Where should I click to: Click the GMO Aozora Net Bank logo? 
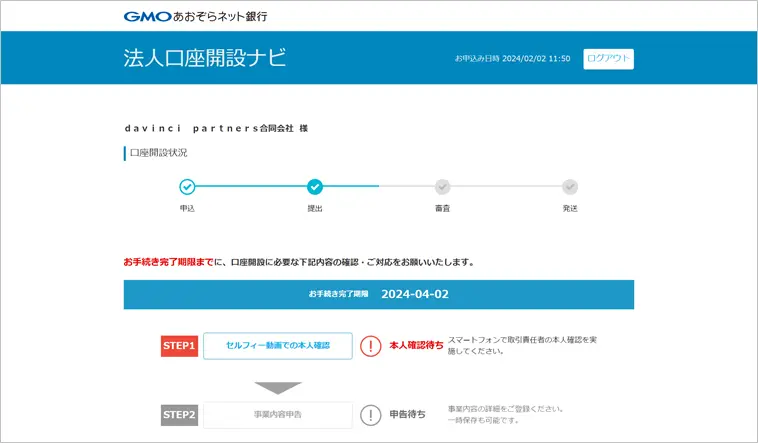click(195, 16)
